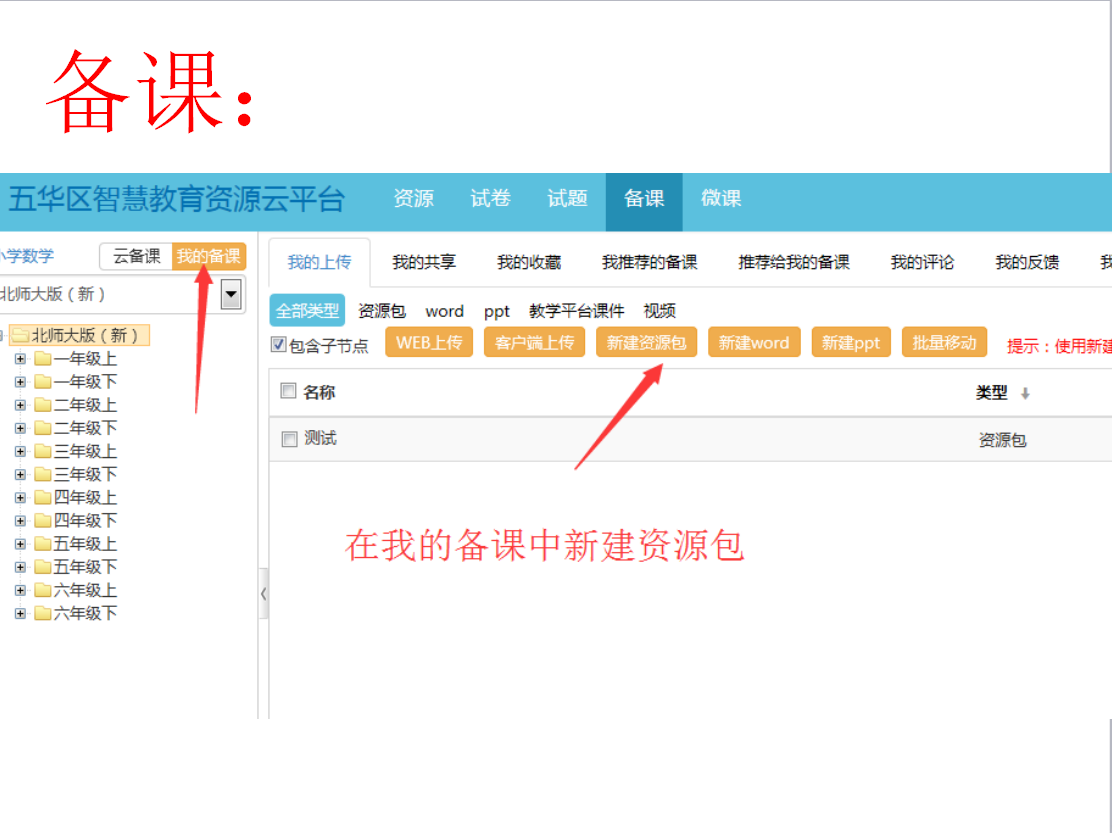
Task: Switch to the 我的反馈 tab
Action: click(1027, 262)
